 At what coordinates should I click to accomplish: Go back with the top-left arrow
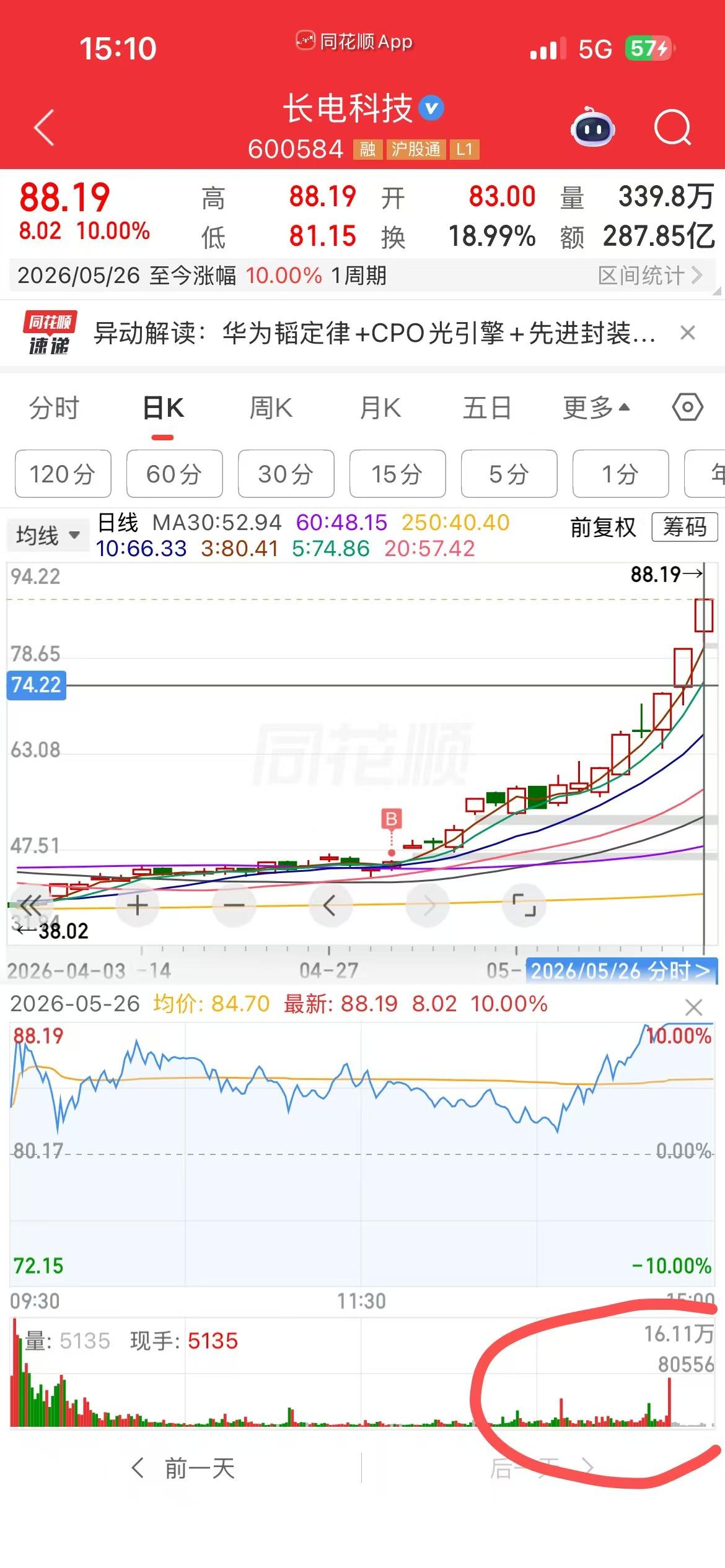(44, 128)
